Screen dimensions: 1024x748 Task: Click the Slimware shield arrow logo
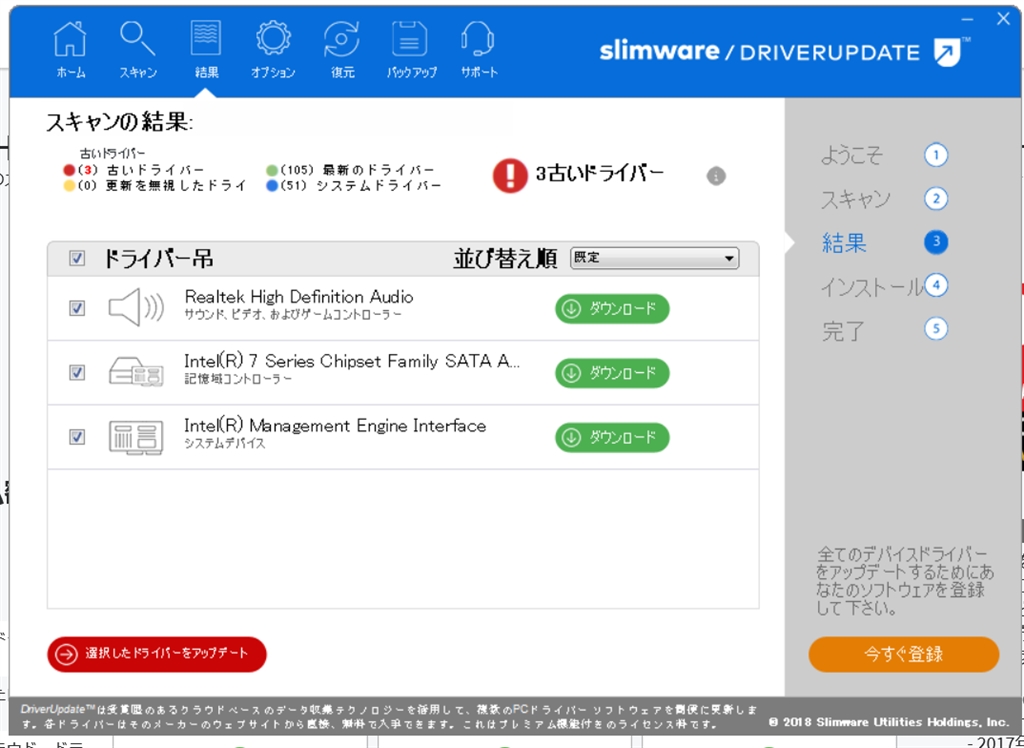pos(948,52)
